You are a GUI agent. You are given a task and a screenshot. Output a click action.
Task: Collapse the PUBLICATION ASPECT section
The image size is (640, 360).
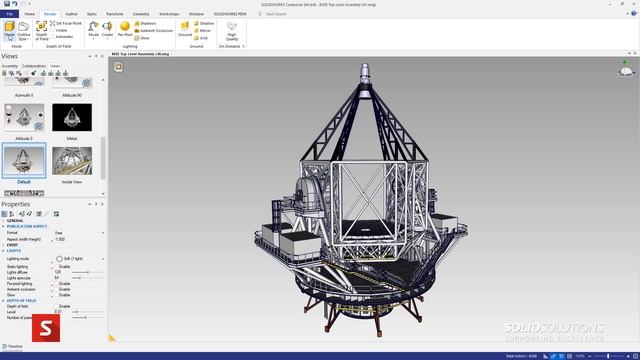pos(3,227)
